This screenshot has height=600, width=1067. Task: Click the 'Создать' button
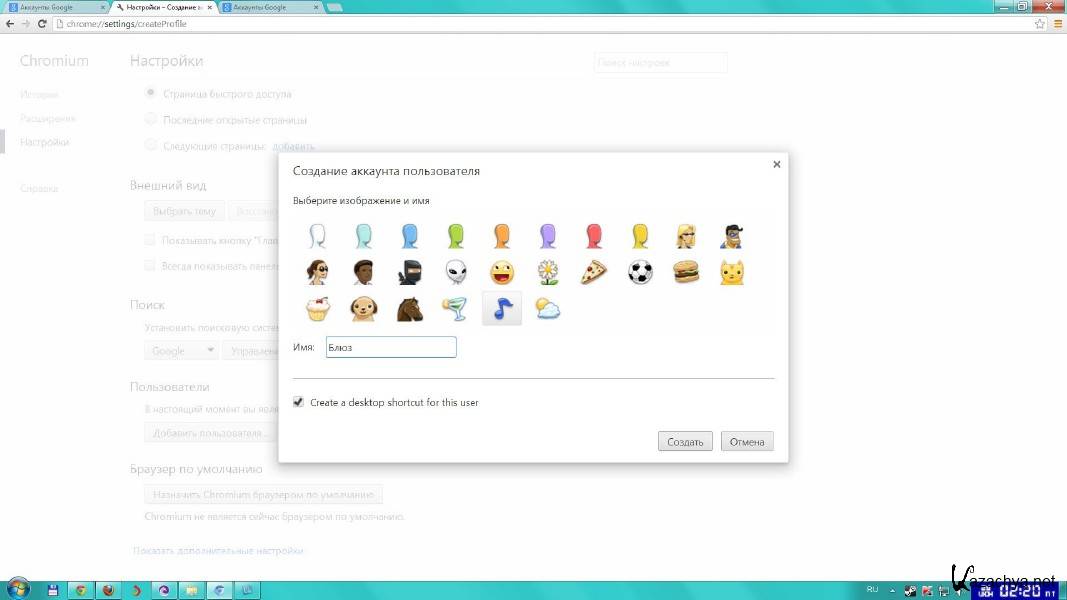tap(685, 442)
